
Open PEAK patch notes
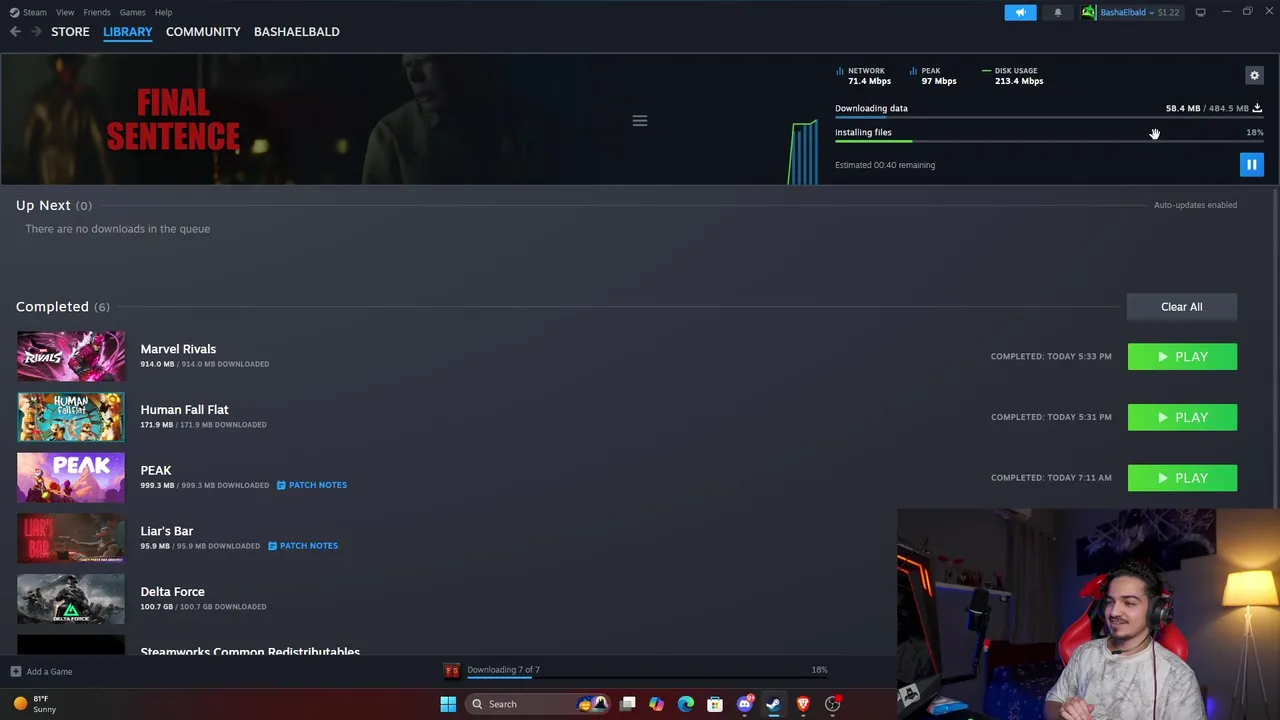click(x=311, y=485)
